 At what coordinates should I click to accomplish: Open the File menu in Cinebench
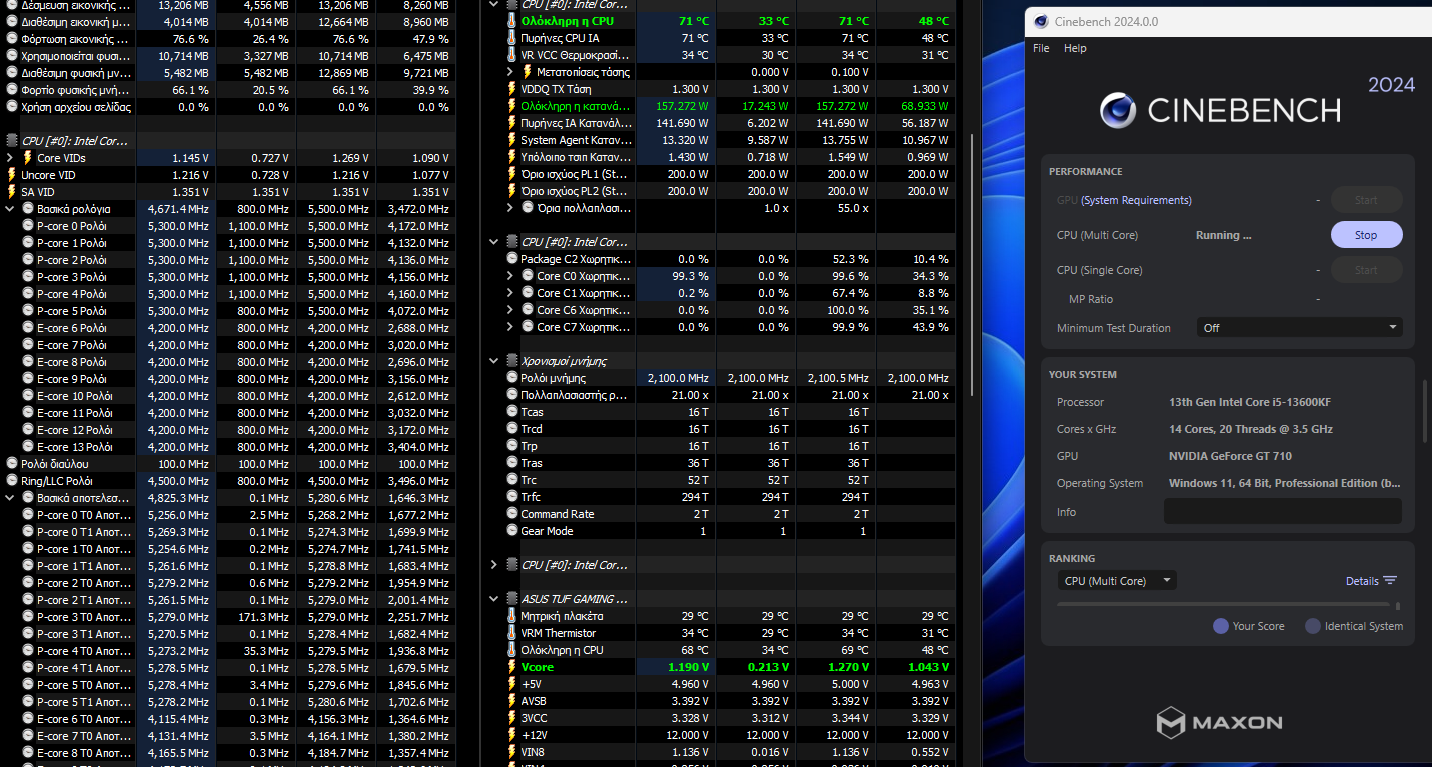[x=1041, y=48]
